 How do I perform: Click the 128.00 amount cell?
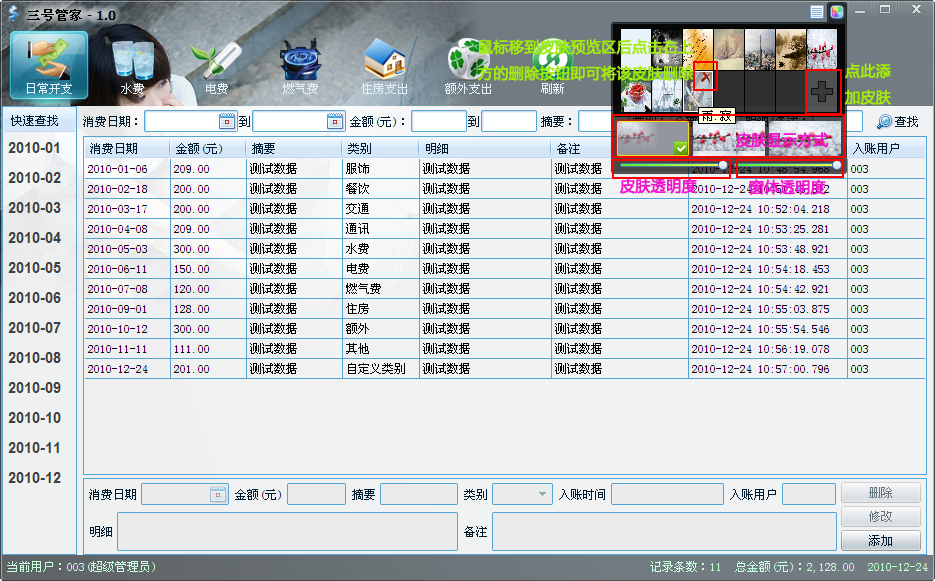208,309
